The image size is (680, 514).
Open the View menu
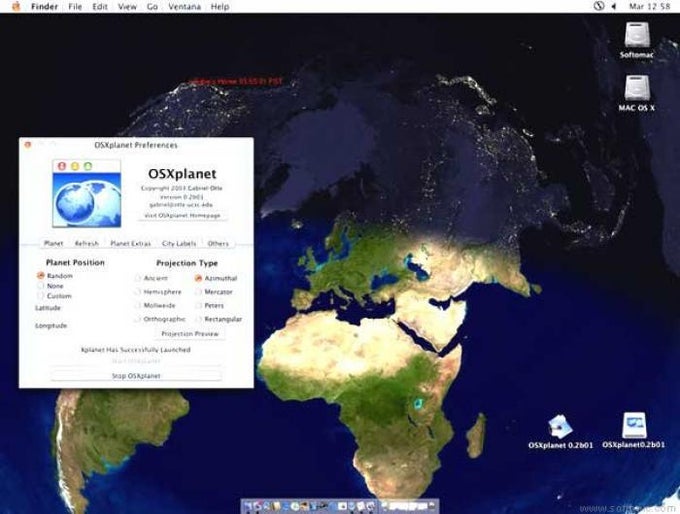(127, 7)
